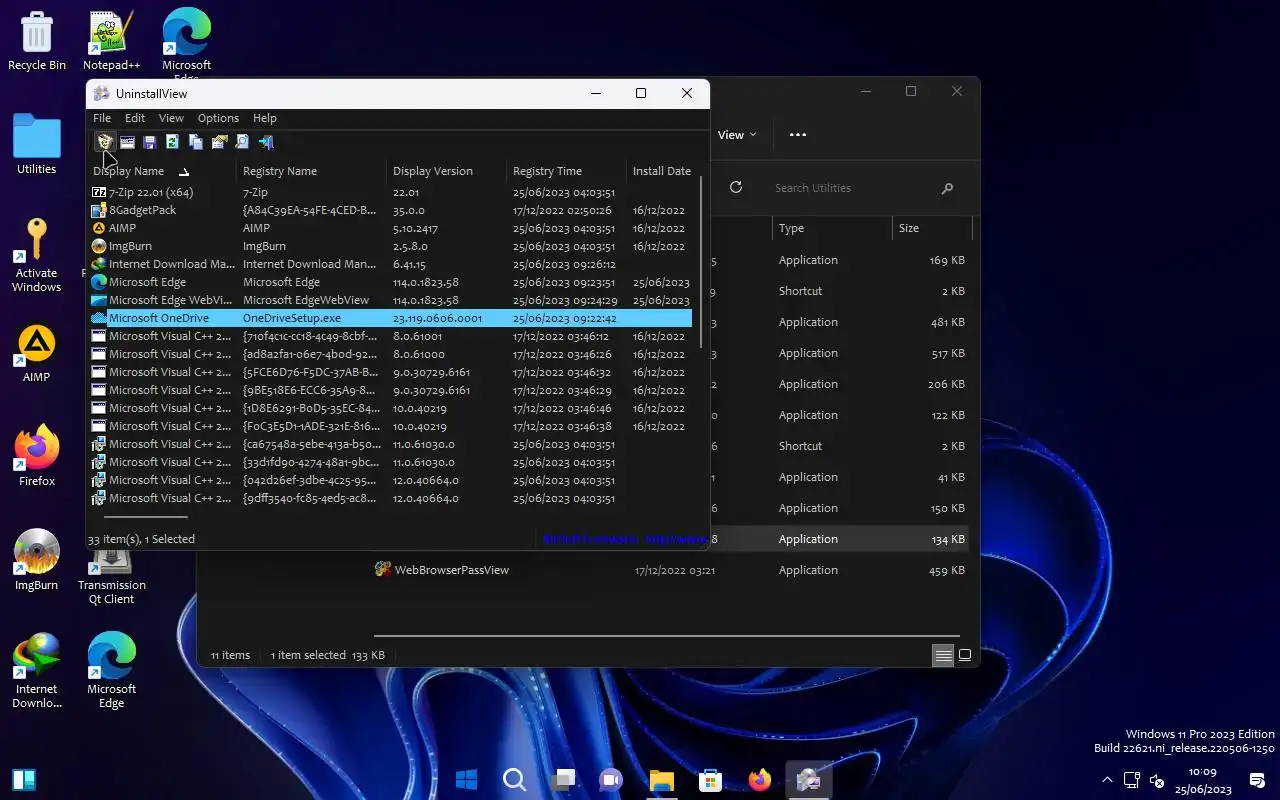
Task: Select the WebBrowserPassView file in Explorer
Action: pyautogui.click(x=670, y=570)
